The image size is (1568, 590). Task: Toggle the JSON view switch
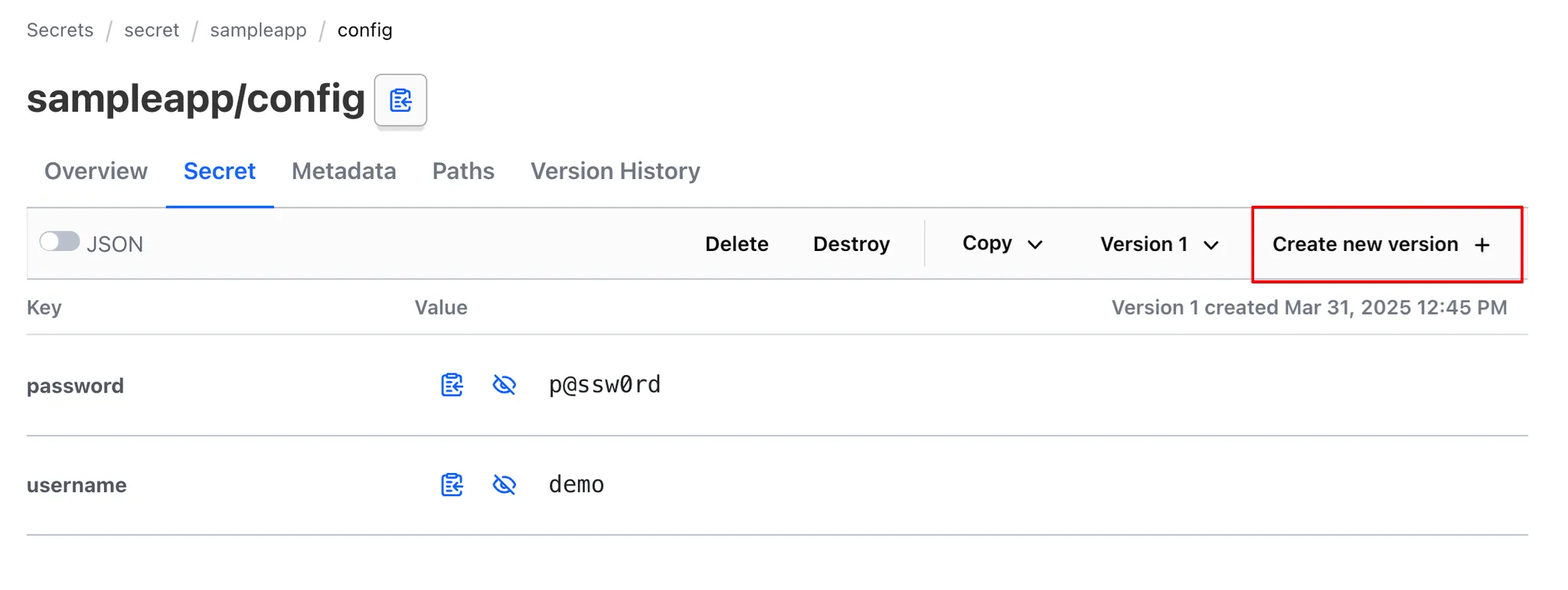coord(60,242)
